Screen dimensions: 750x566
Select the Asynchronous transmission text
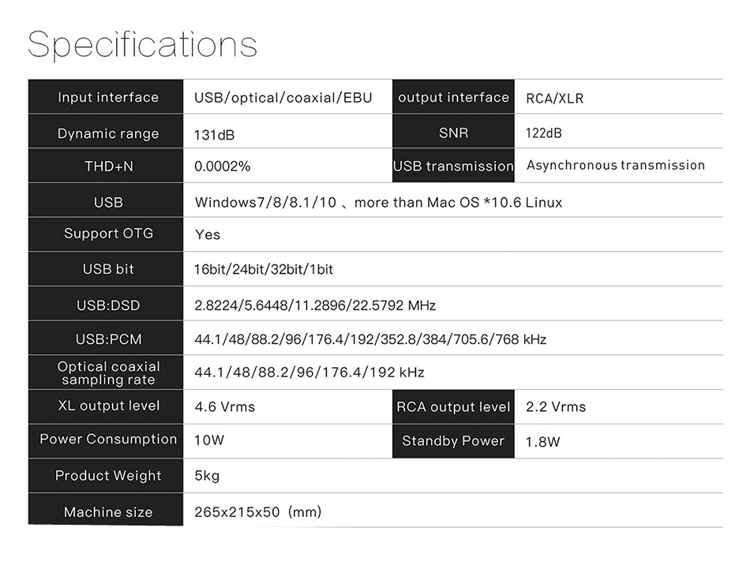pyautogui.click(x=615, y=165)
